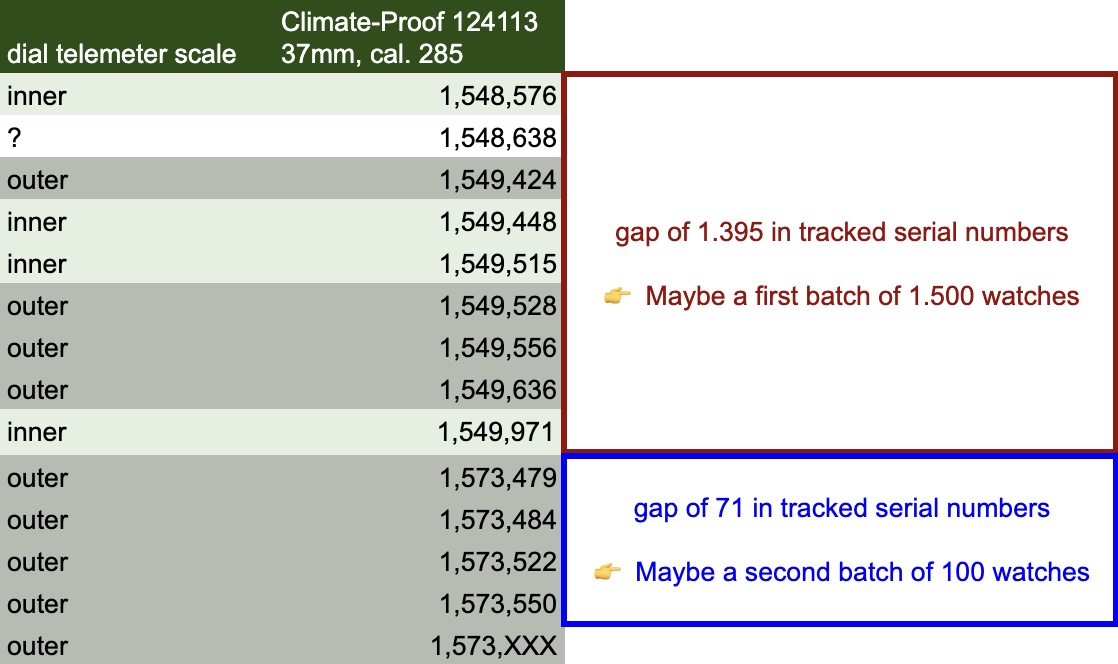Select the 'dial telemeter scale' header cell
Viewport: 1118px width, 664px height.
(x=122, y=54)
